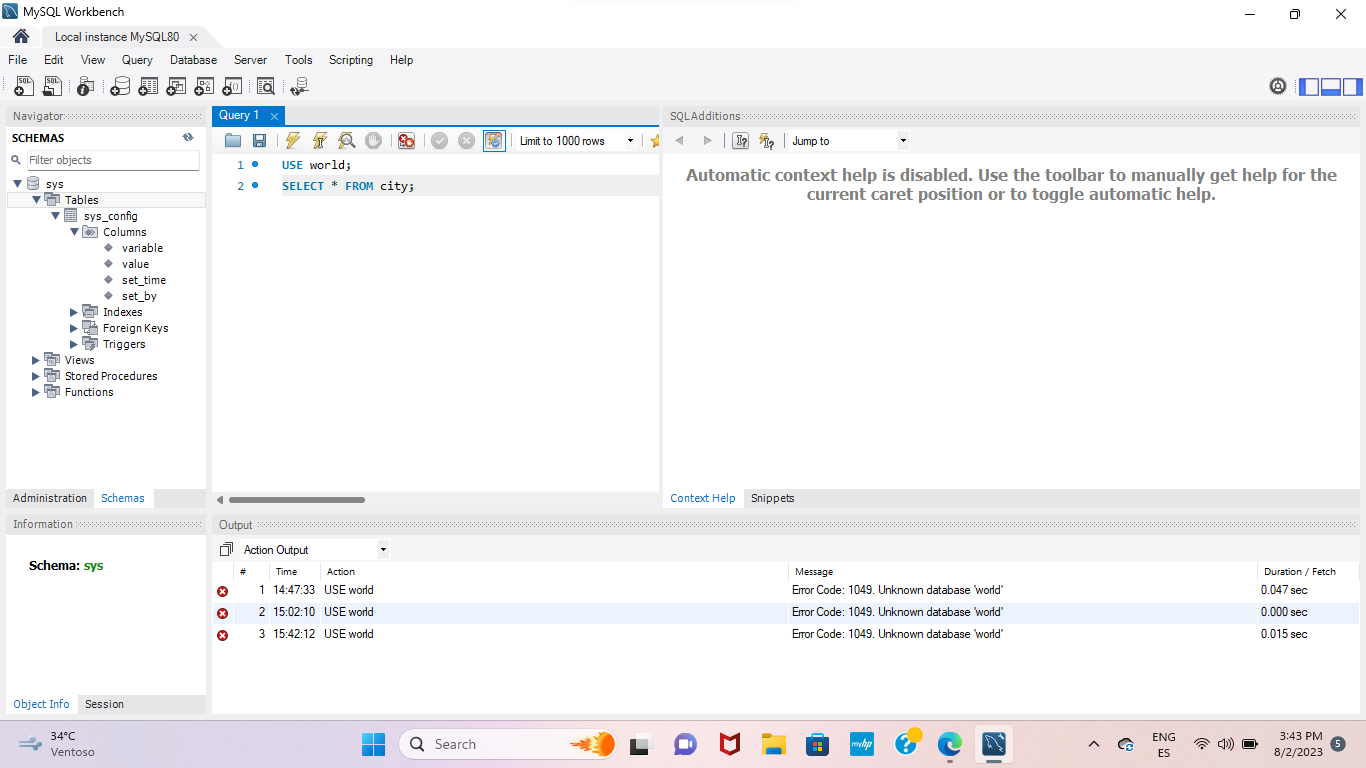Stop the running query icon
1366x768 pixels.
click(373, 141)
